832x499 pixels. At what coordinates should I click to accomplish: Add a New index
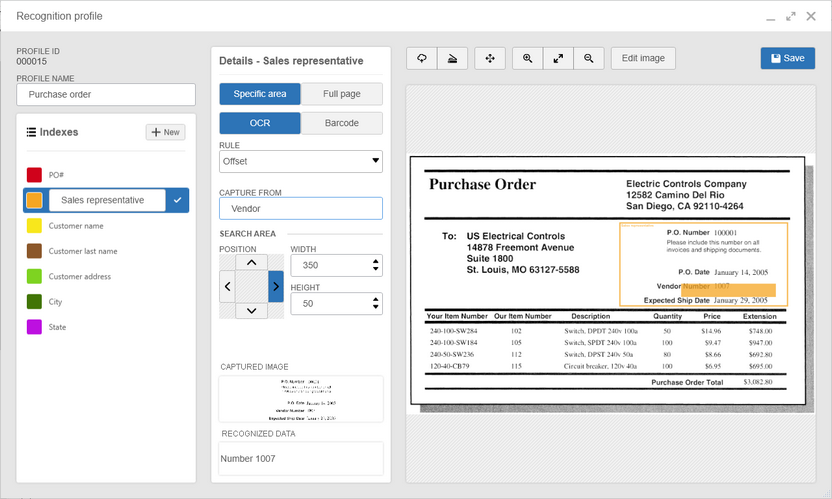[x=166, y=132]
